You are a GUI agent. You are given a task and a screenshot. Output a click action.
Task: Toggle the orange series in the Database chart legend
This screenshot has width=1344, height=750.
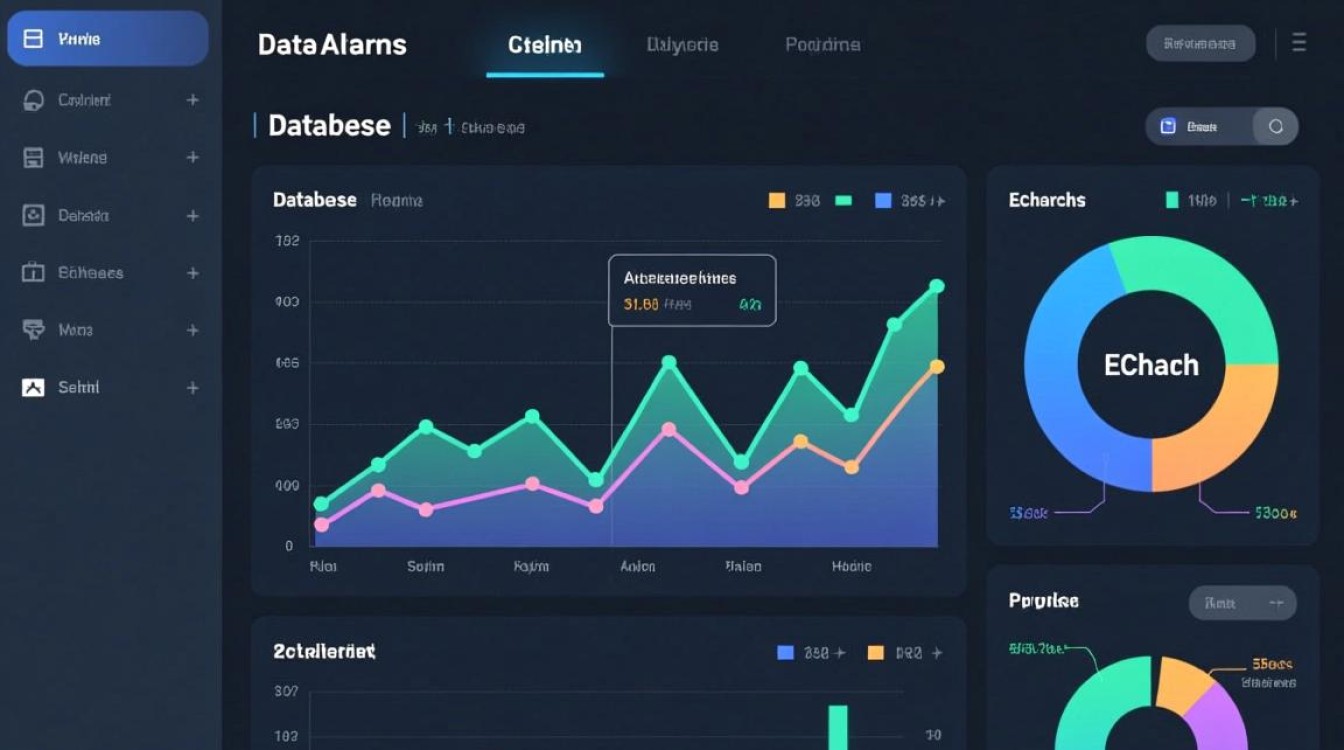776,200
